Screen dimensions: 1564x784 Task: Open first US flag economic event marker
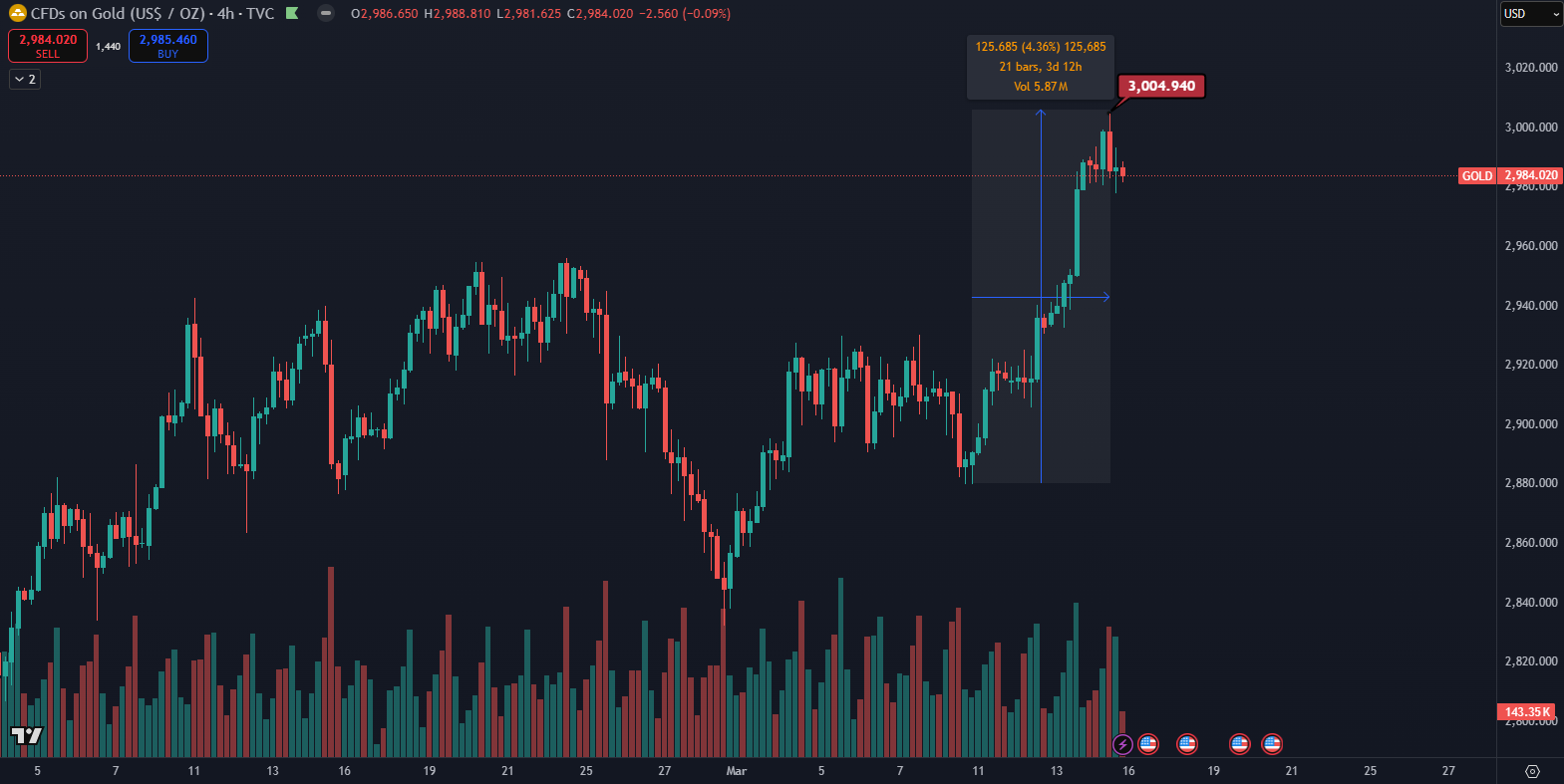pyautogui.click(x=1148, y=744)
